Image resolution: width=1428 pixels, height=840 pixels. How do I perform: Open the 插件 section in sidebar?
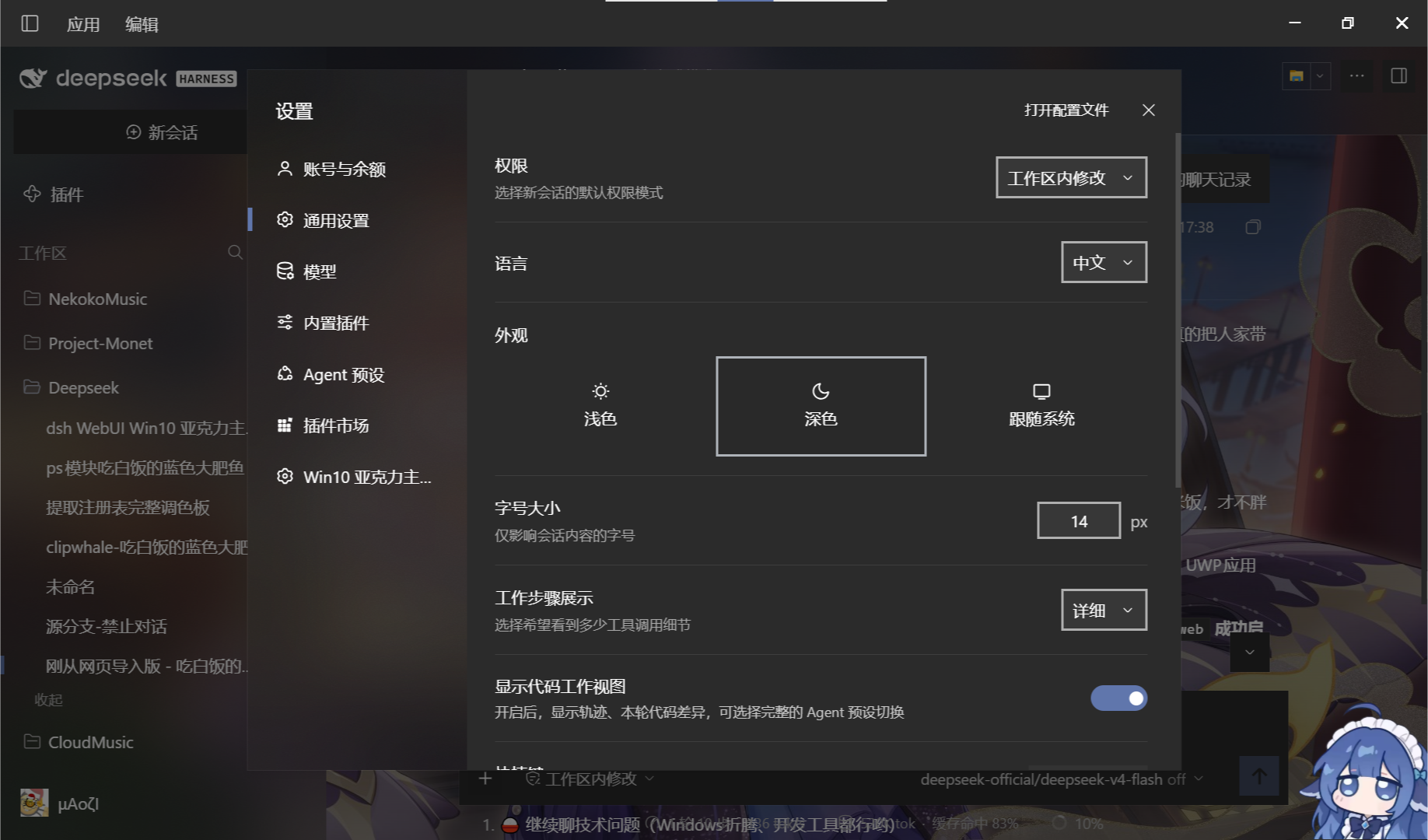point(54,194)
